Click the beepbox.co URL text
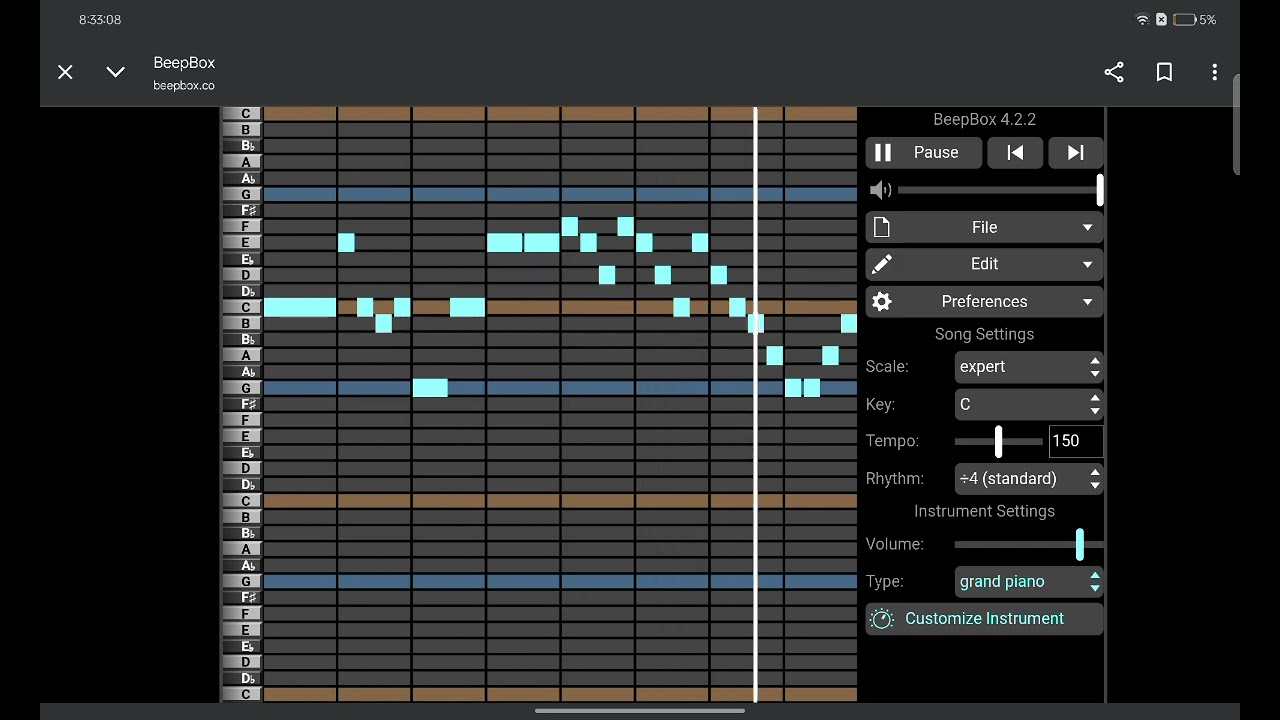This screenshot has width=1280, height=720. (x=184, y=86)
